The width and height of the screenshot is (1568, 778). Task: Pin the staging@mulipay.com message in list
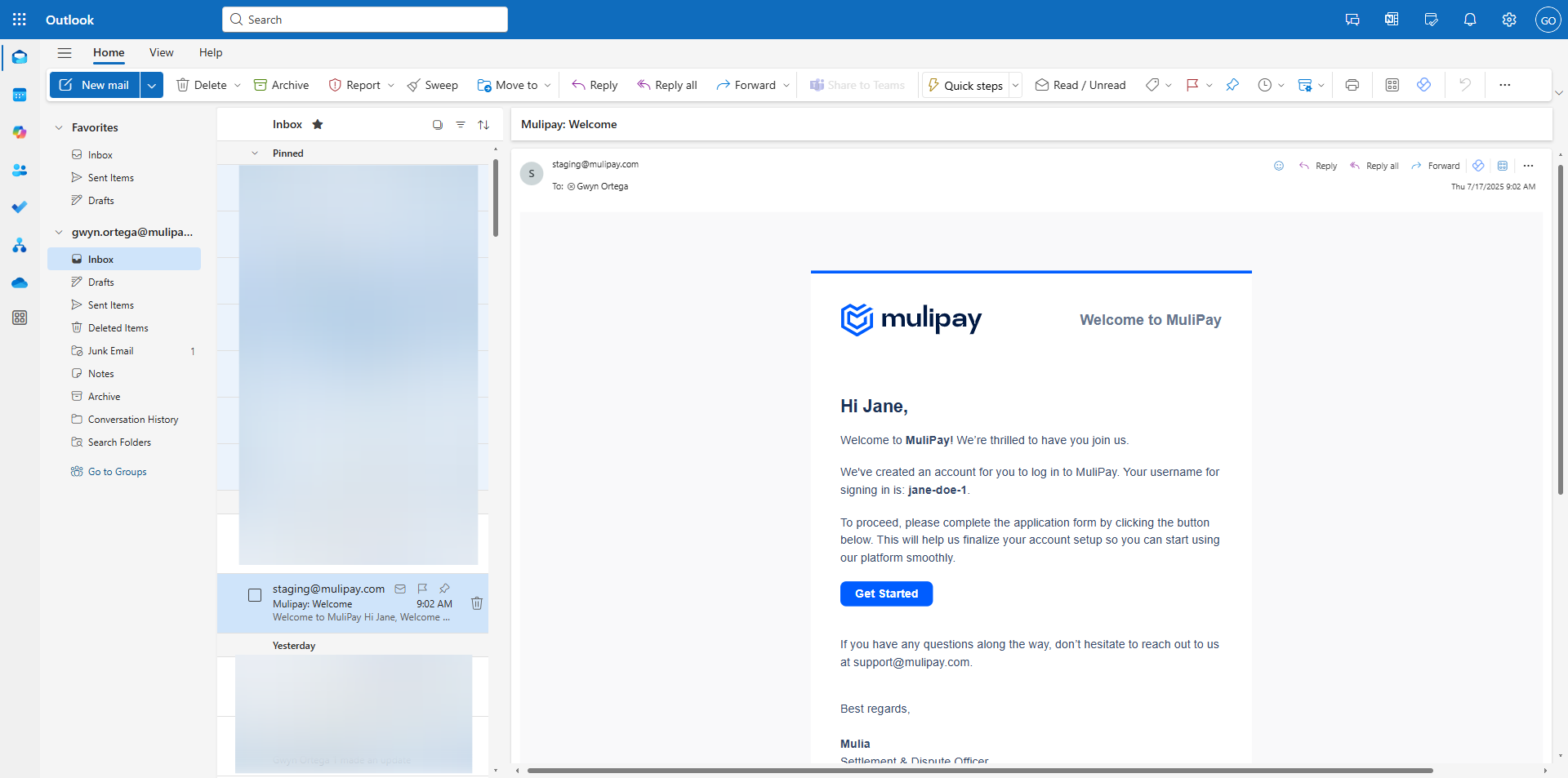(x=444, y=589)
